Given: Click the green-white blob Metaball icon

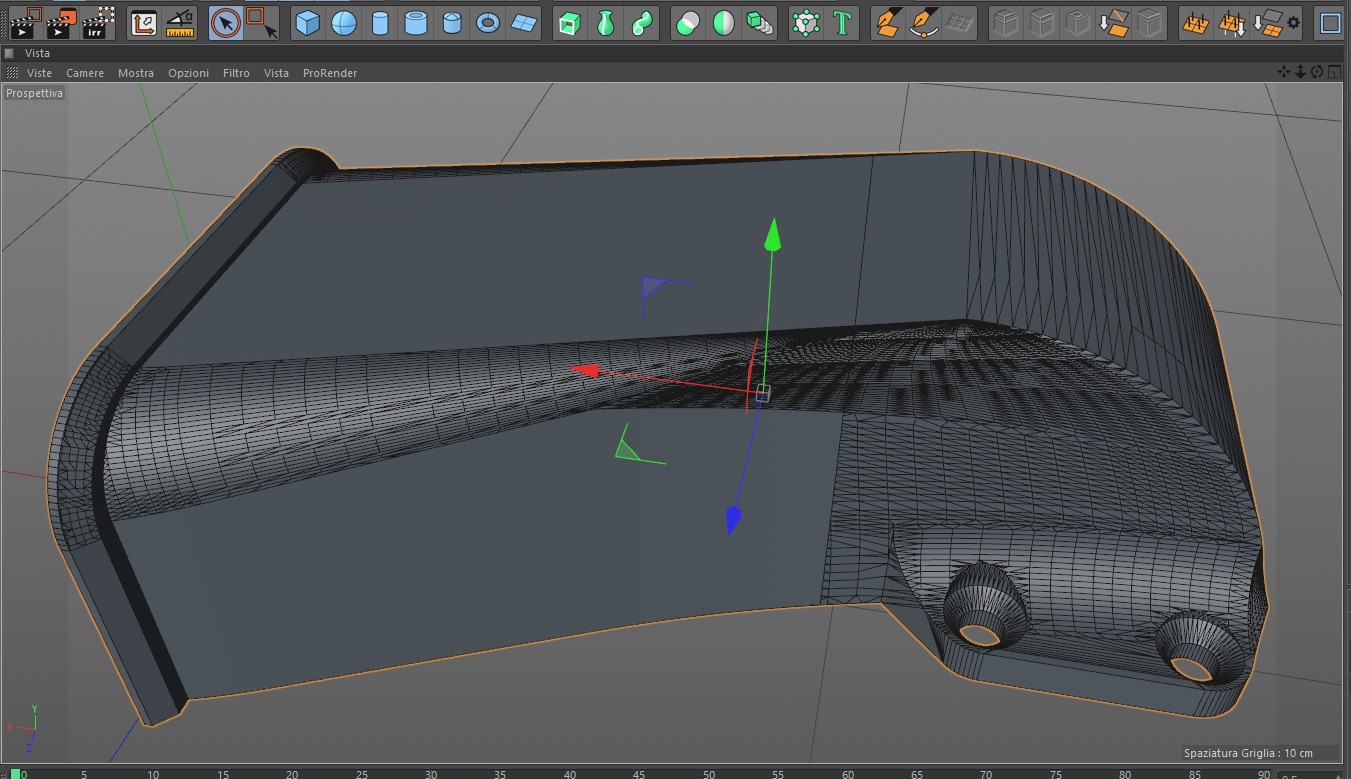Looking at the screenshot, I should pyautogui.click(x=687, y=23).
